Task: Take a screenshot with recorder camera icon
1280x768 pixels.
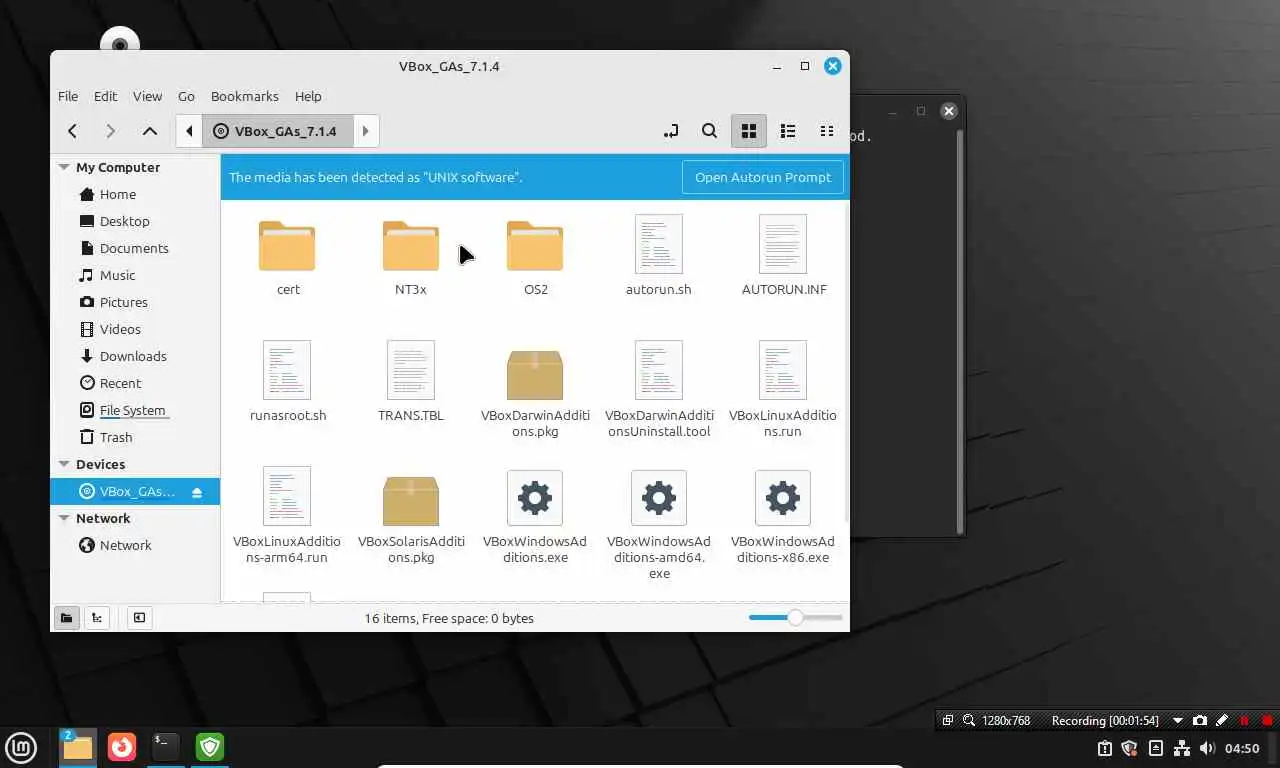Action: click(1200, 721)
